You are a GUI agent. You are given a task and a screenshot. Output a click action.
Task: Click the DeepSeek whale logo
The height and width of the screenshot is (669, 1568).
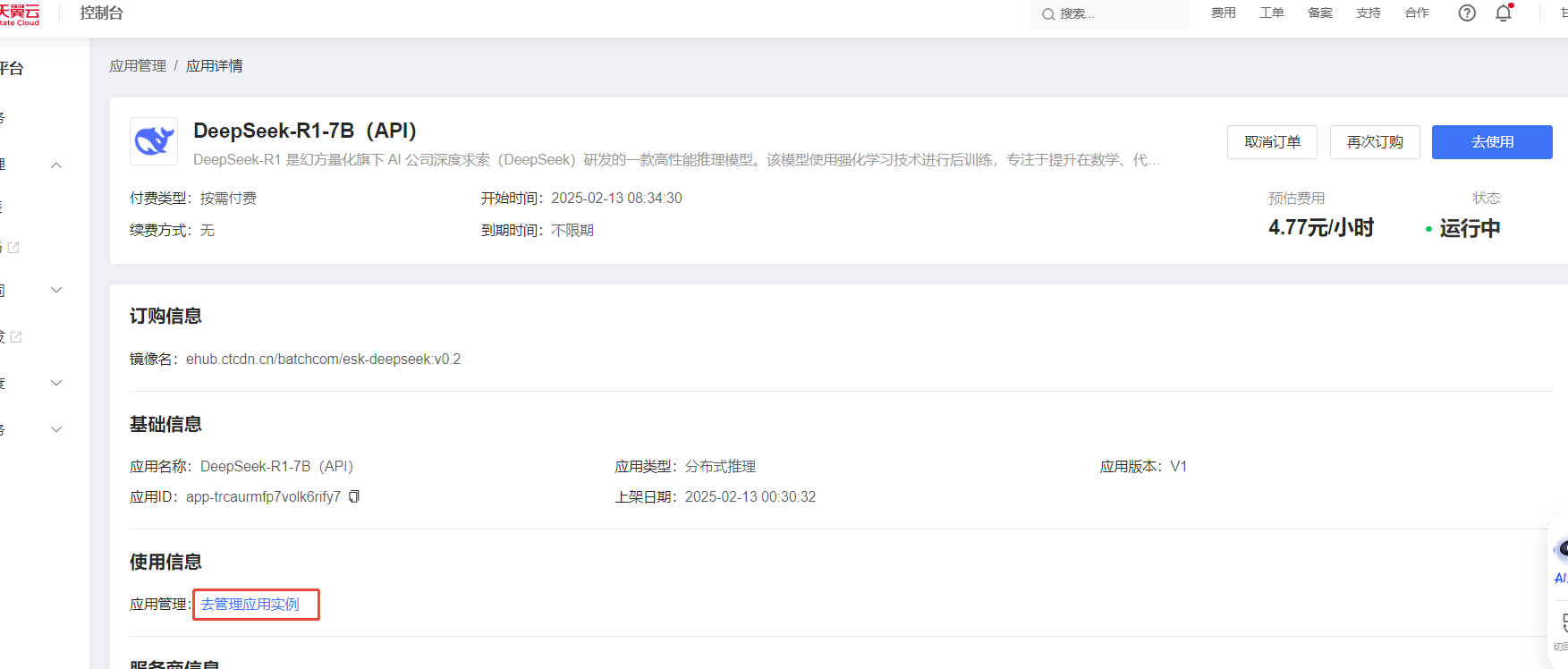click(x=154, y=141)
